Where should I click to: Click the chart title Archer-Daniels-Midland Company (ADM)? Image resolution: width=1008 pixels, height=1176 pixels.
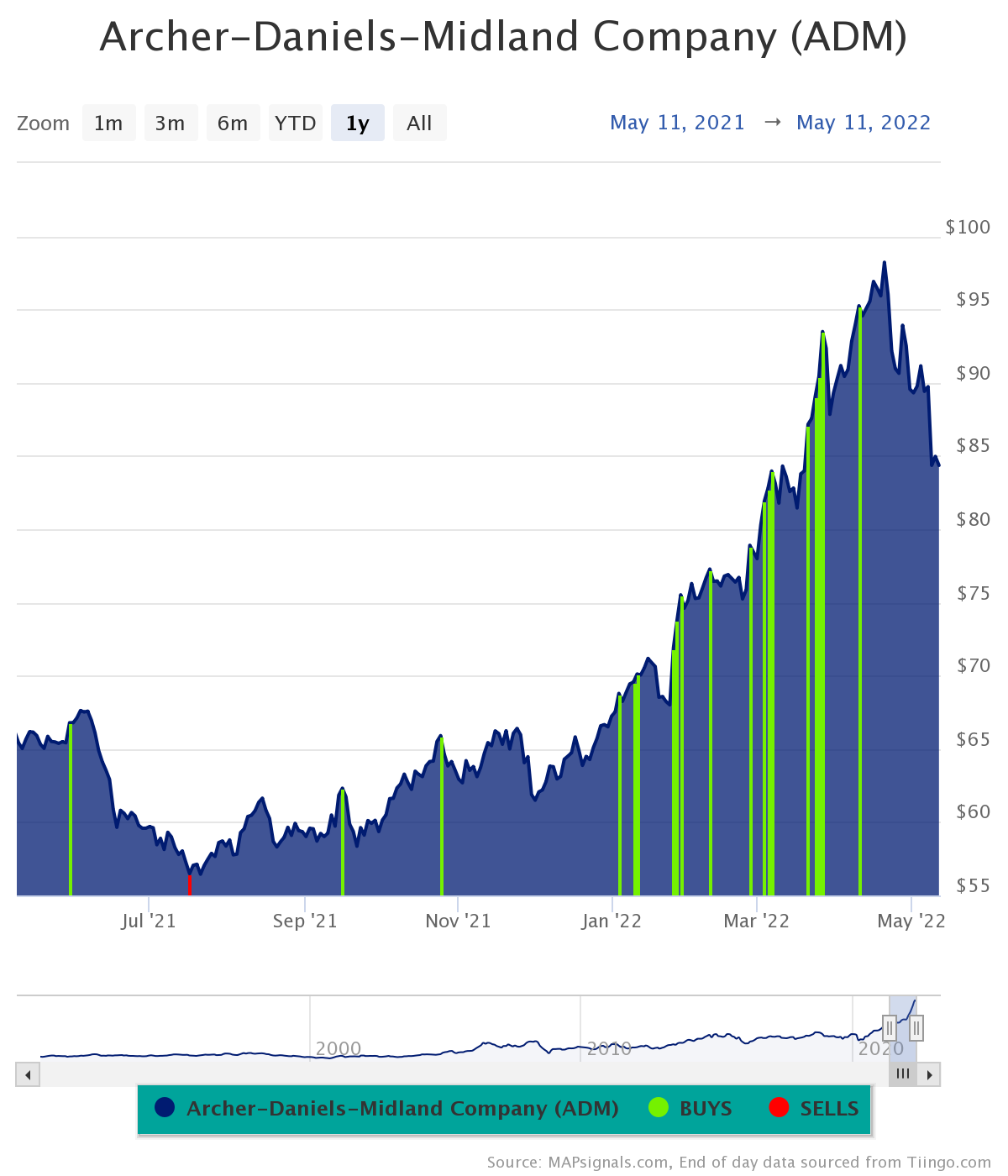(x=503, y=37)
